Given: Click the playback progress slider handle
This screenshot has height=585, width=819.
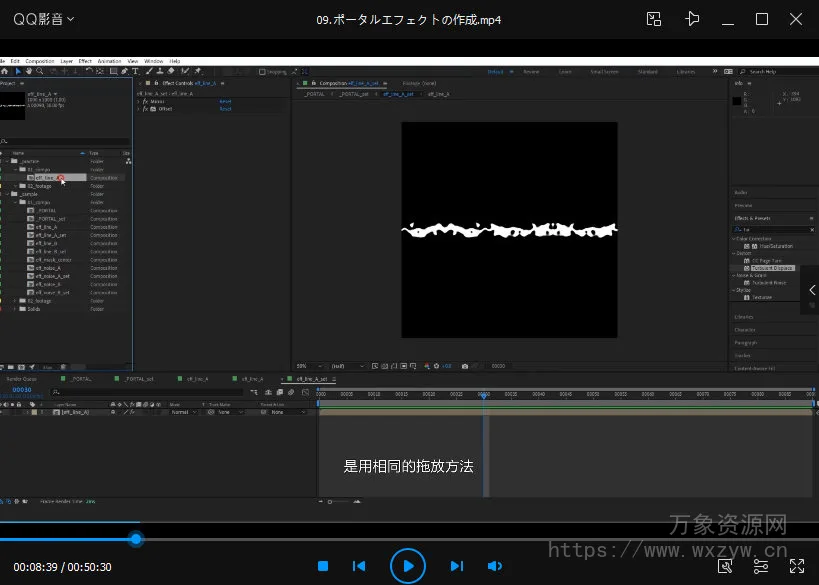Looking at the screenshot, I should point(136,539).
